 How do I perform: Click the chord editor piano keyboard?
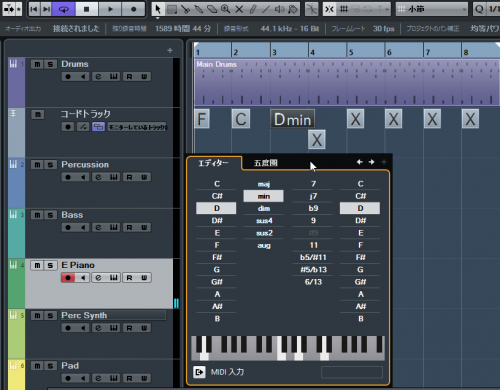click(x=288, y=348)
